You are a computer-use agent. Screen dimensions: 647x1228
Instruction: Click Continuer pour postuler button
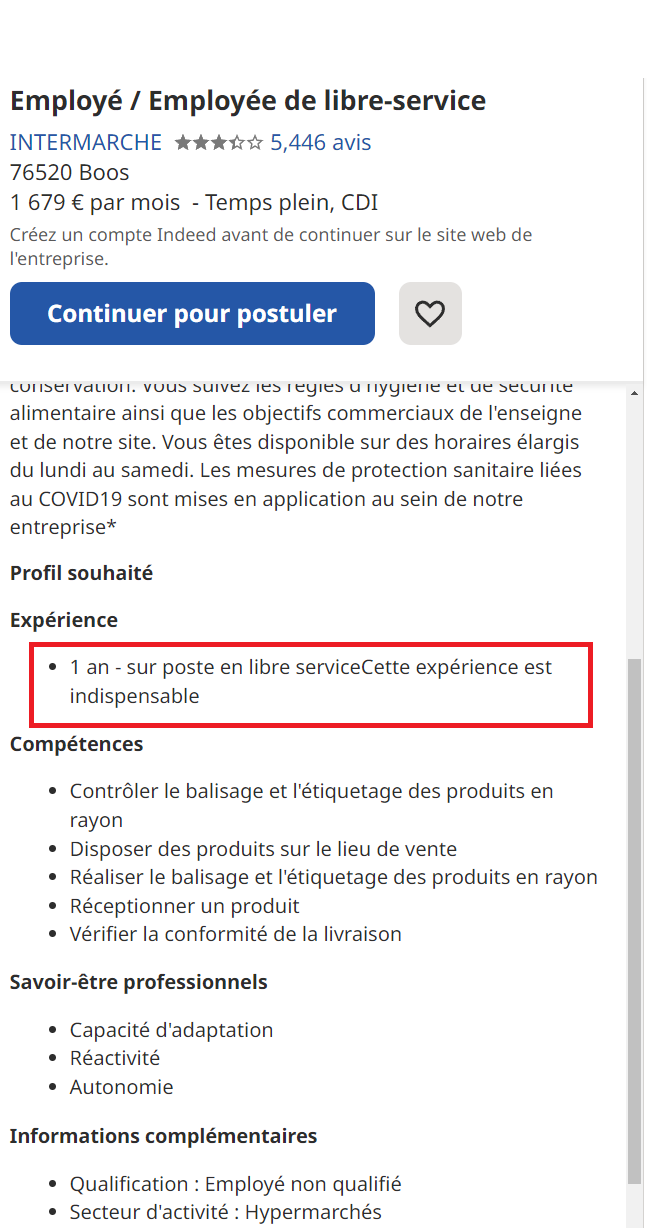tap(192, 314)
